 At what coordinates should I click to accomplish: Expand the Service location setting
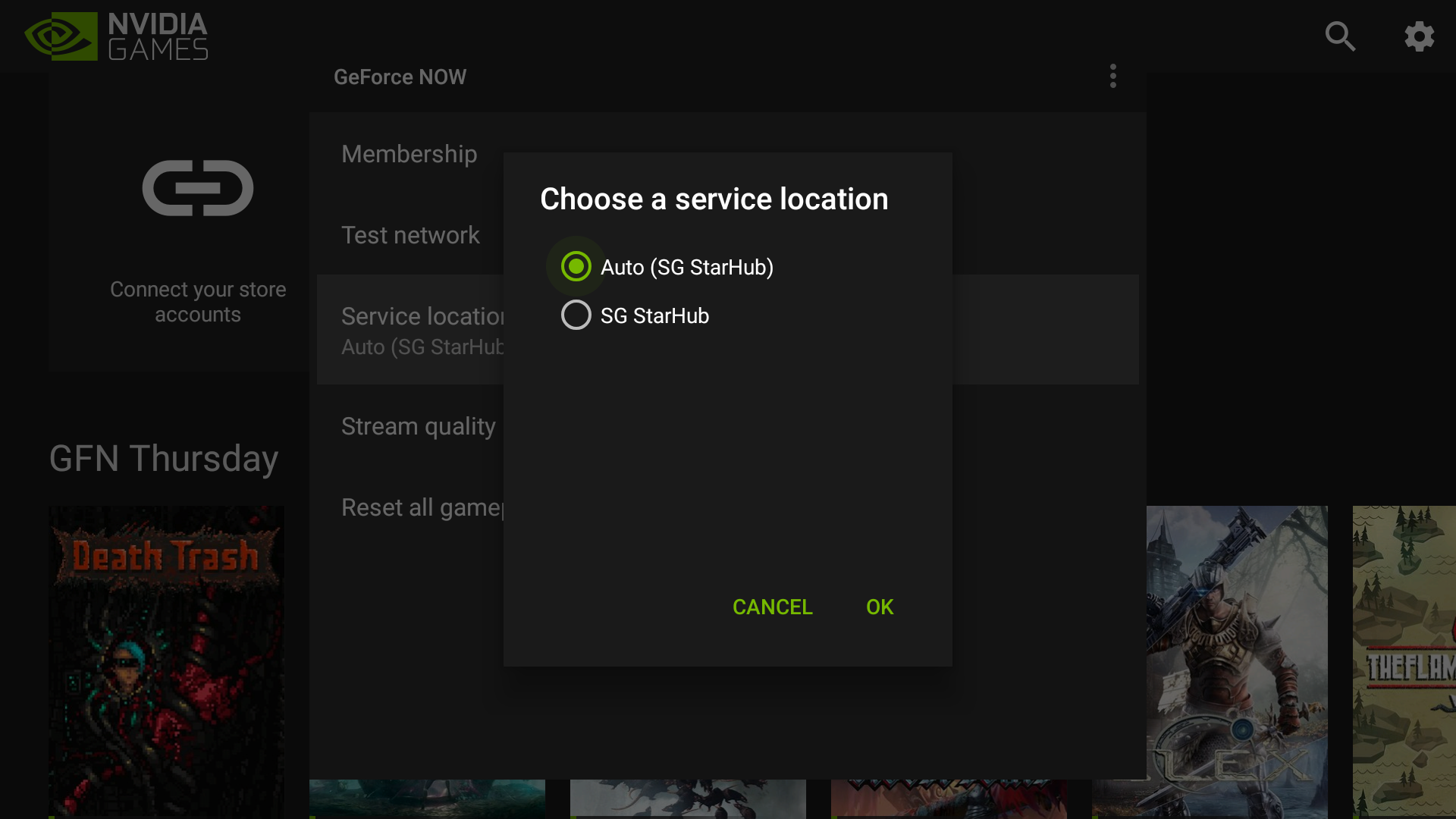[x=422, y=330]
